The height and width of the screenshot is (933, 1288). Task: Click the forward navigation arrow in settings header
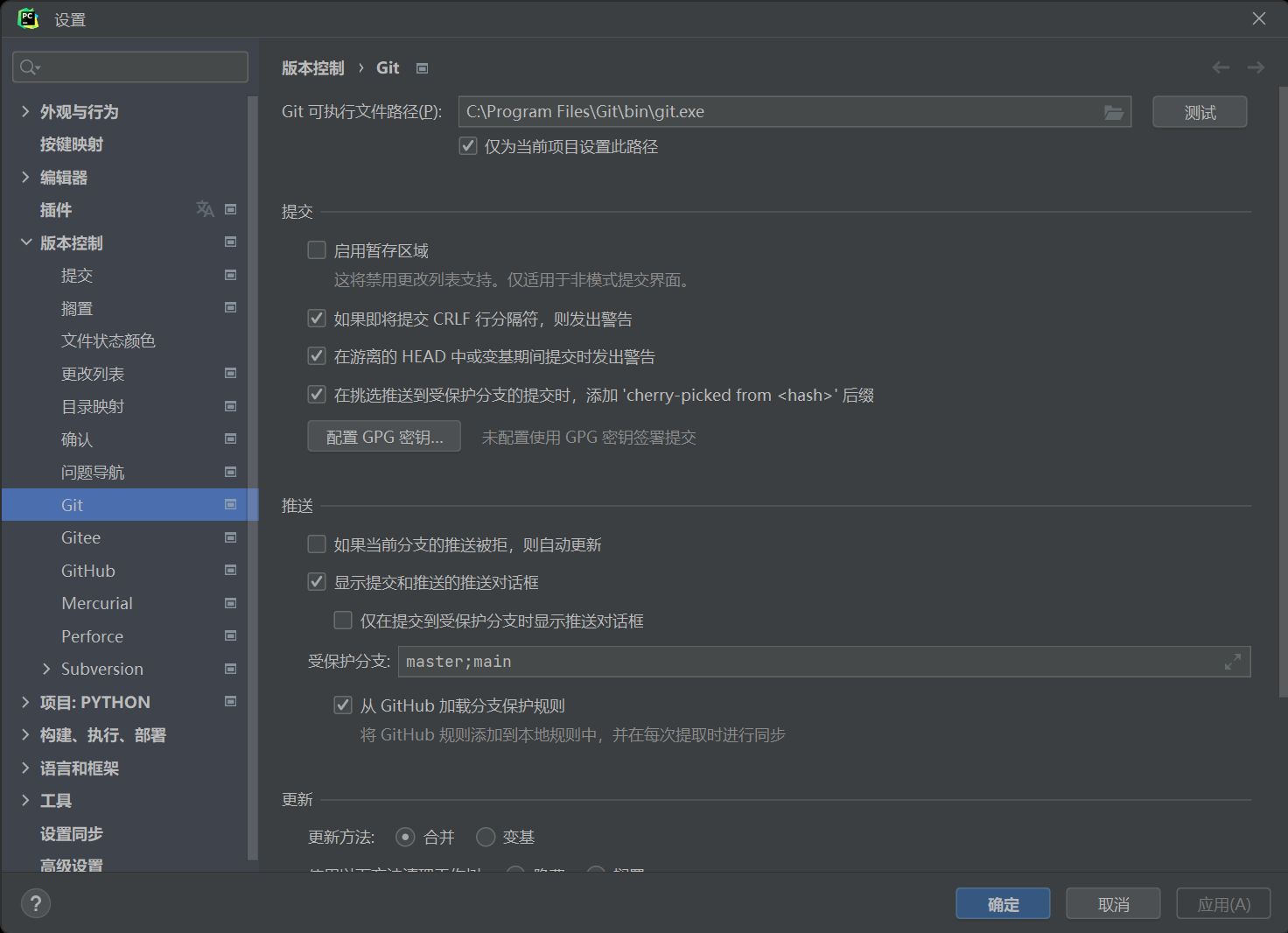[1256, 67]
